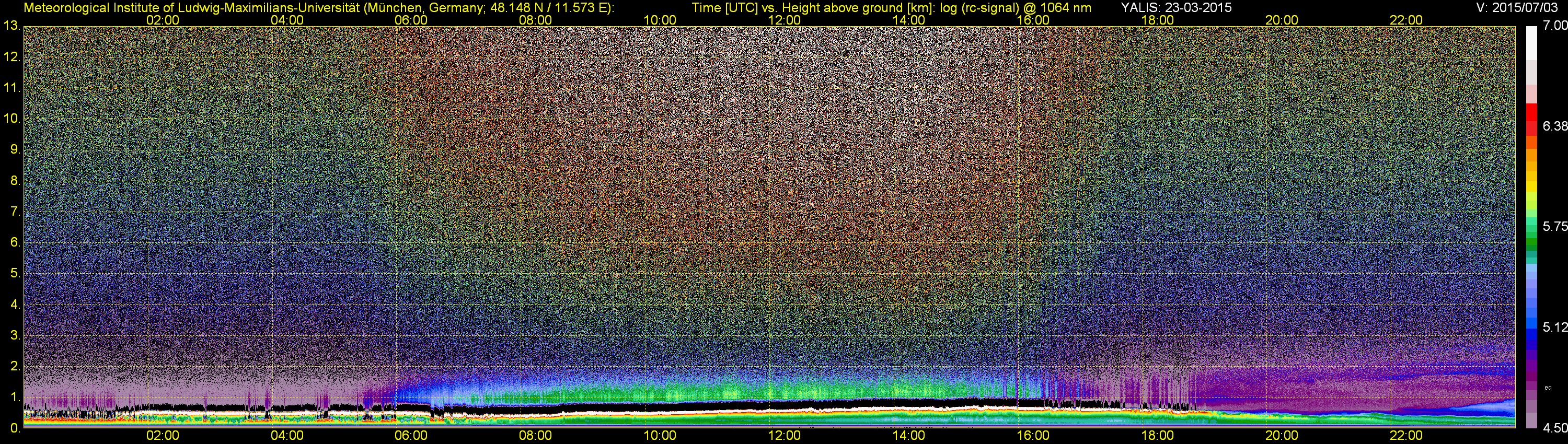Click the 4.50 value on the color scale
Viewport: 1568px width, 444px height.
[x=1554, y=428]
